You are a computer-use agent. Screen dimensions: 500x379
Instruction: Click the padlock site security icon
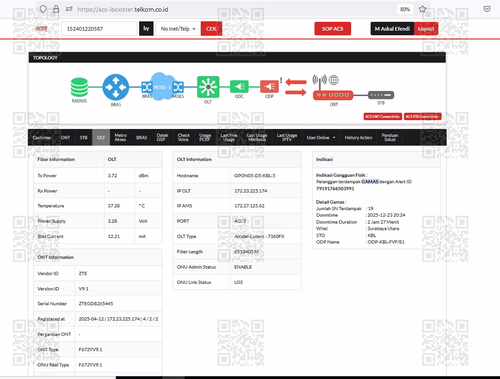click(x=56, y=9)
